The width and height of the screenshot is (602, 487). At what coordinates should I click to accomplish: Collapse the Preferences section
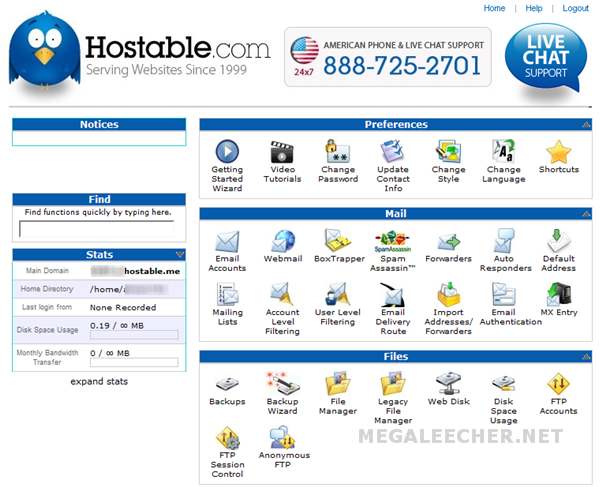pyautogui.click(x=586, y=124)
